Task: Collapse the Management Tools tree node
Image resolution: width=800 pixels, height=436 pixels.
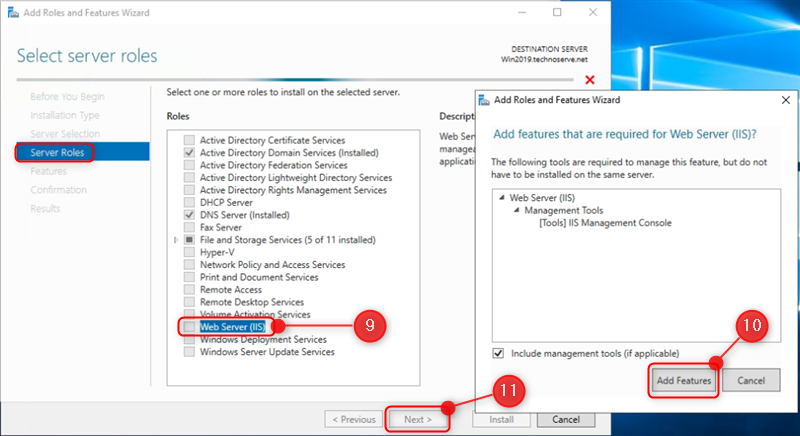Action: pyautogui.click(x=516, y=211)
